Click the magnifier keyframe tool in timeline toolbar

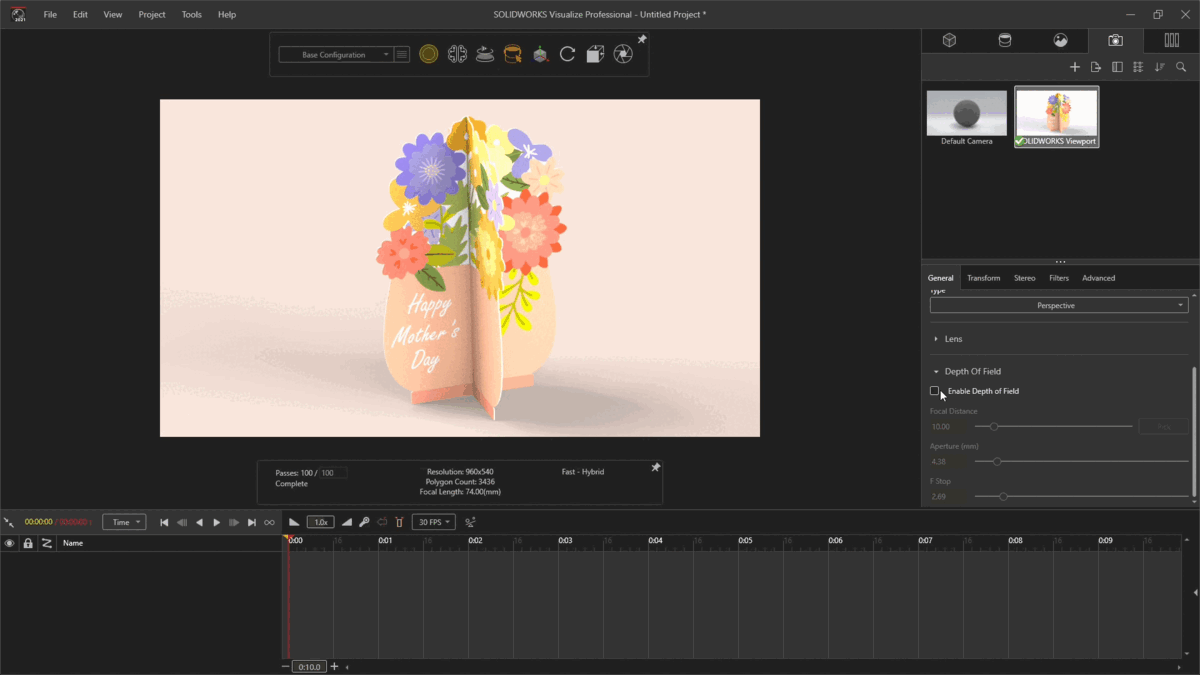coord(364,521)
